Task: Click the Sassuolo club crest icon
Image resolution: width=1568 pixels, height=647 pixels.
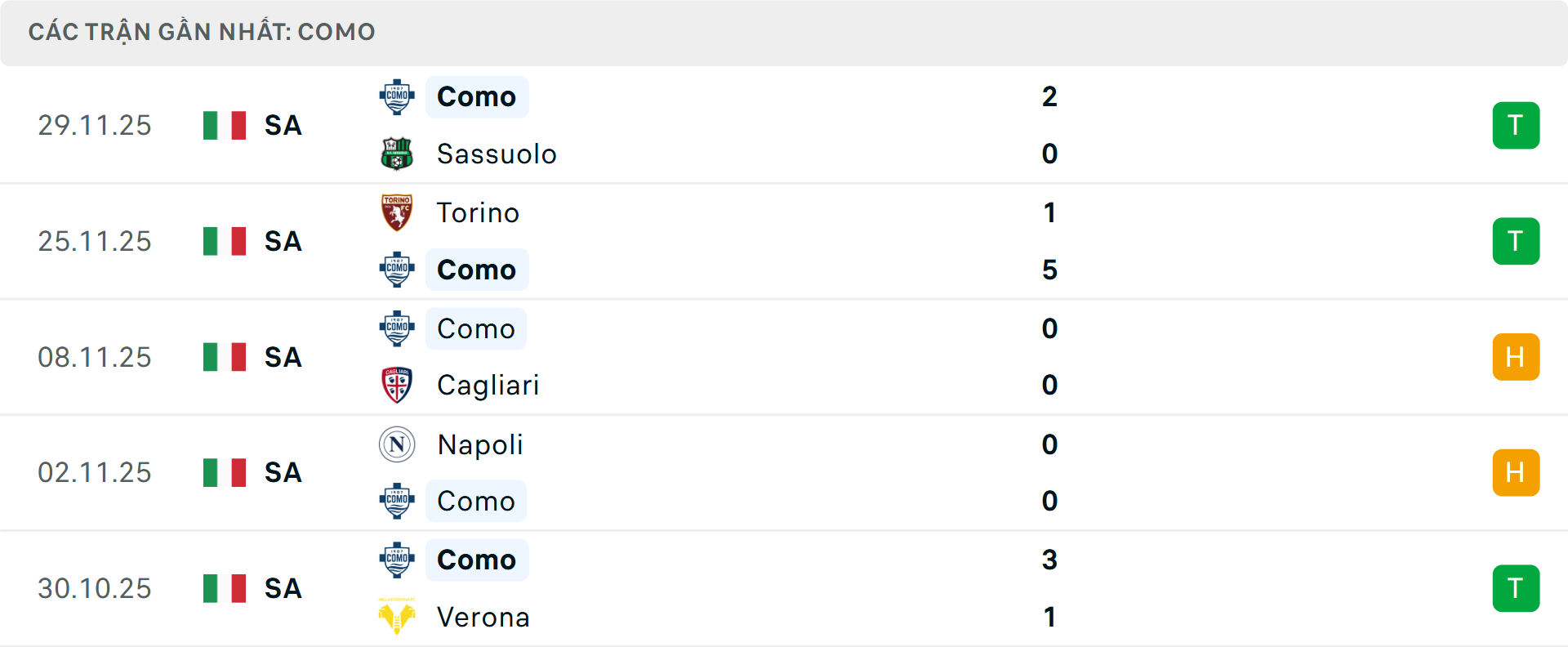Action: (x=397, y=154)
